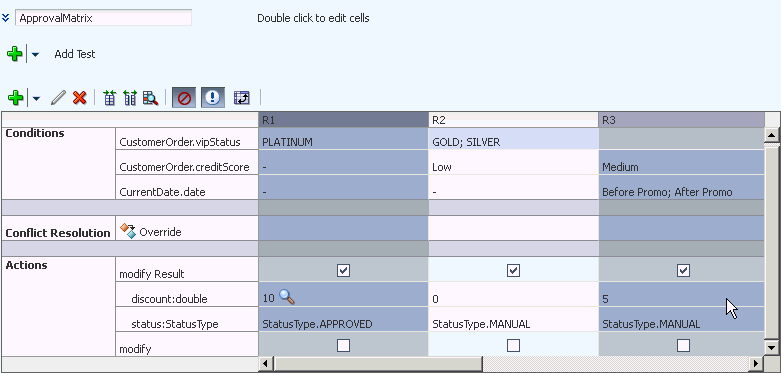Image resolution: width=781 pixels, height=373 pixels.
Task: Toggle the blue exclamation icon
Action: pos(213,98)
